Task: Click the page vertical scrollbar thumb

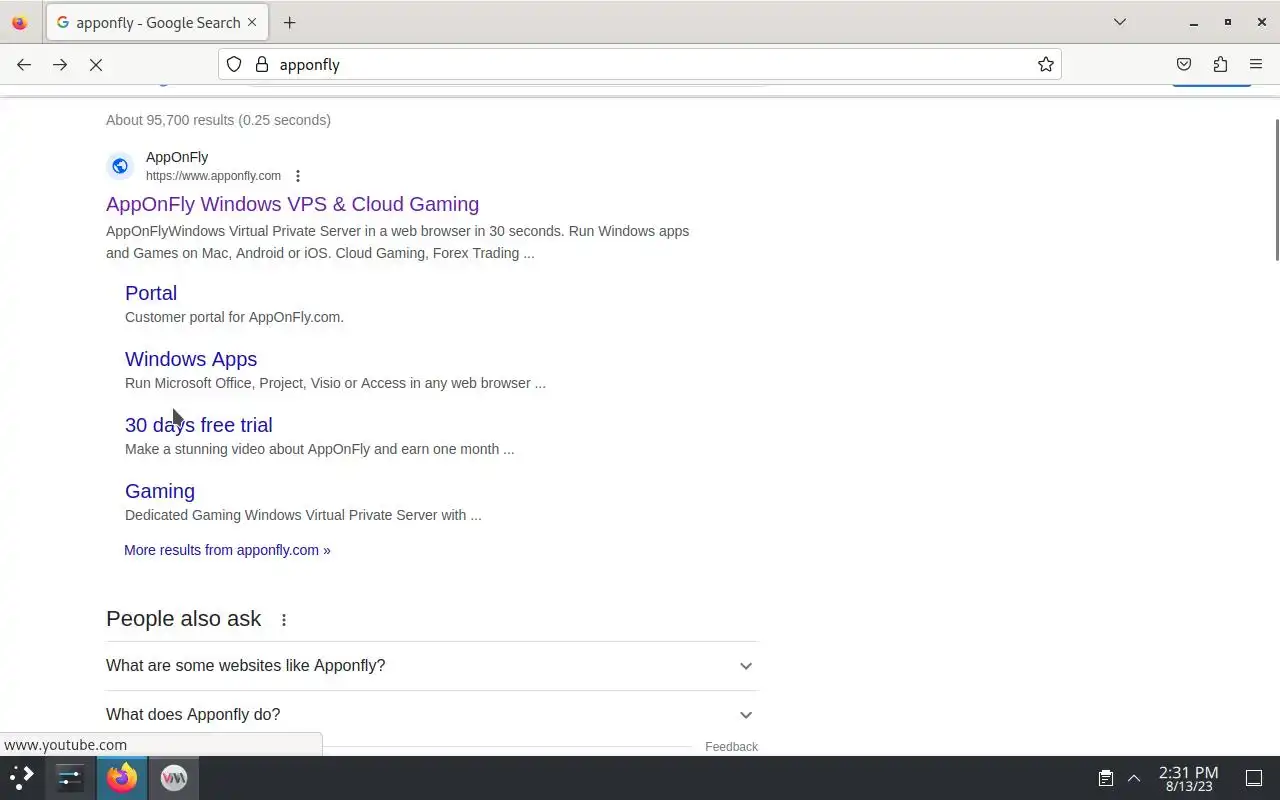Action: 1275,190
